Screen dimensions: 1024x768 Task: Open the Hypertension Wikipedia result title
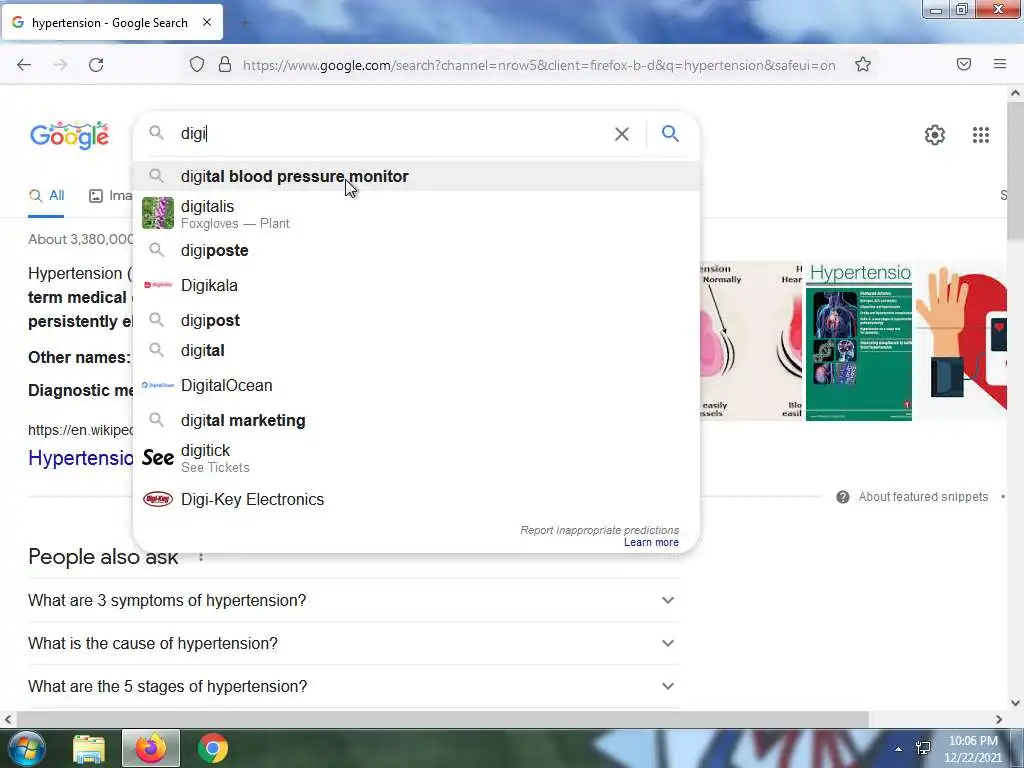click(80, 458)
